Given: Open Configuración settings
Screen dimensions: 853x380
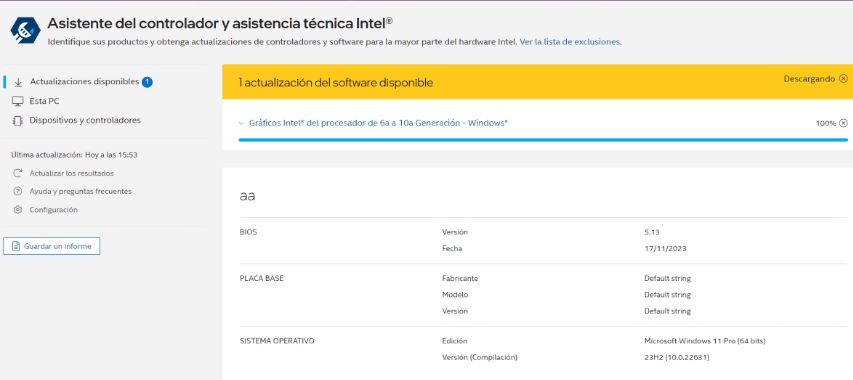Looking at the screenshot, I should [53, 210].
